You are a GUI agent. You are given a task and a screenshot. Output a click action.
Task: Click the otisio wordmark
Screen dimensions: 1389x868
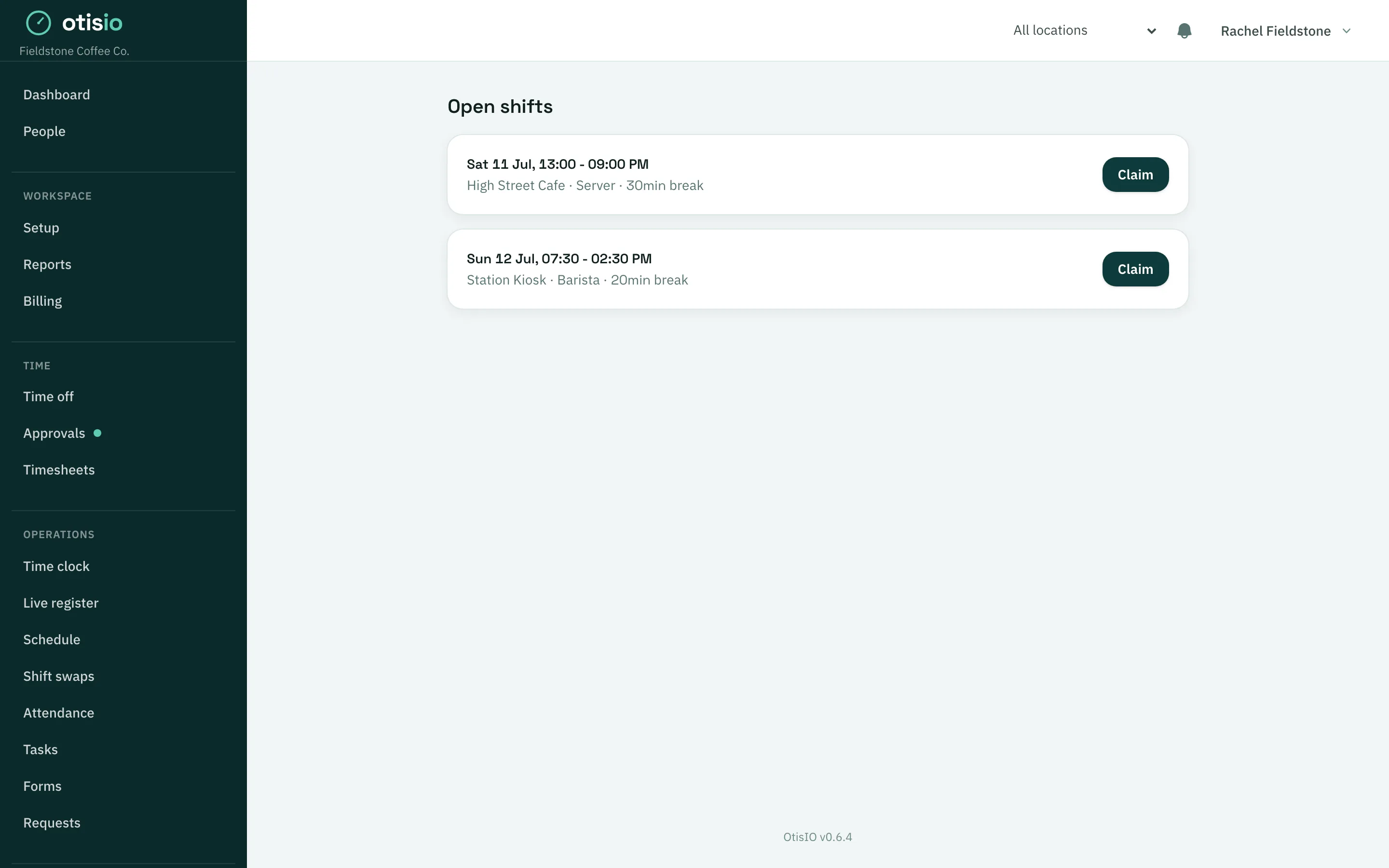[93, 23]
